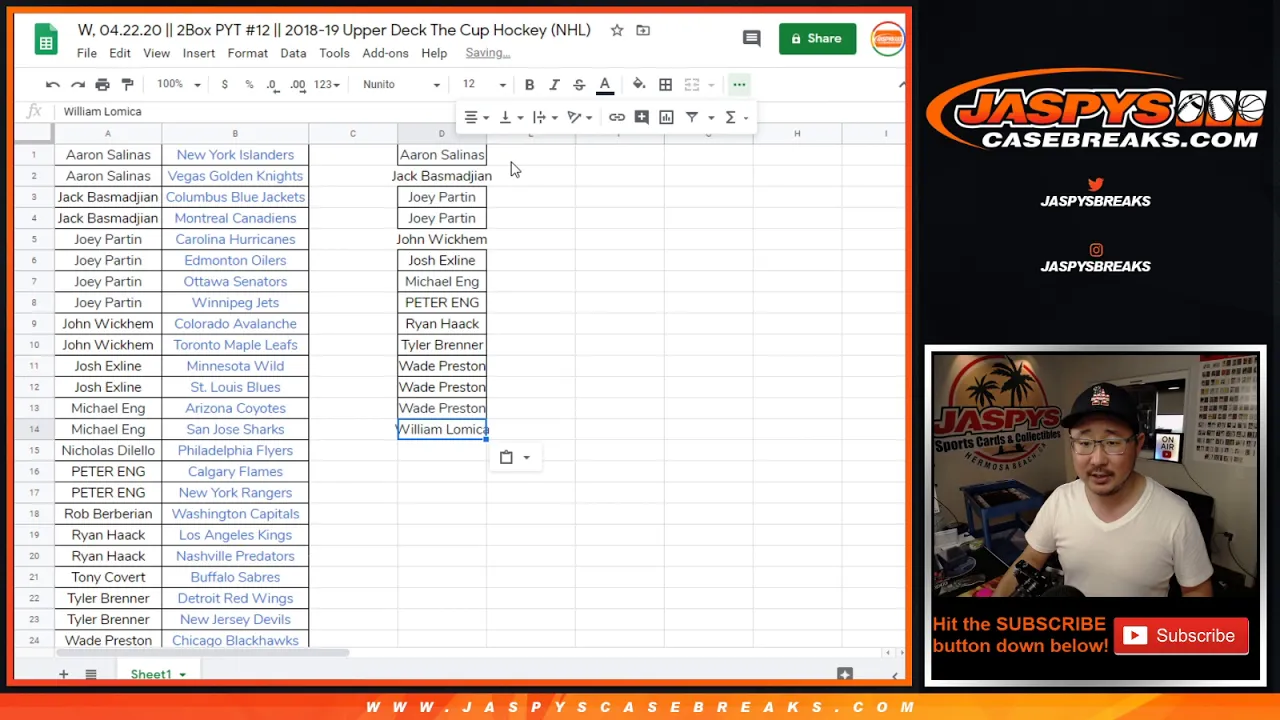The height and width of the screenshot is (720, 1280).
Task: Toggle strikethrough formatting
Action: tap(579, 84)
